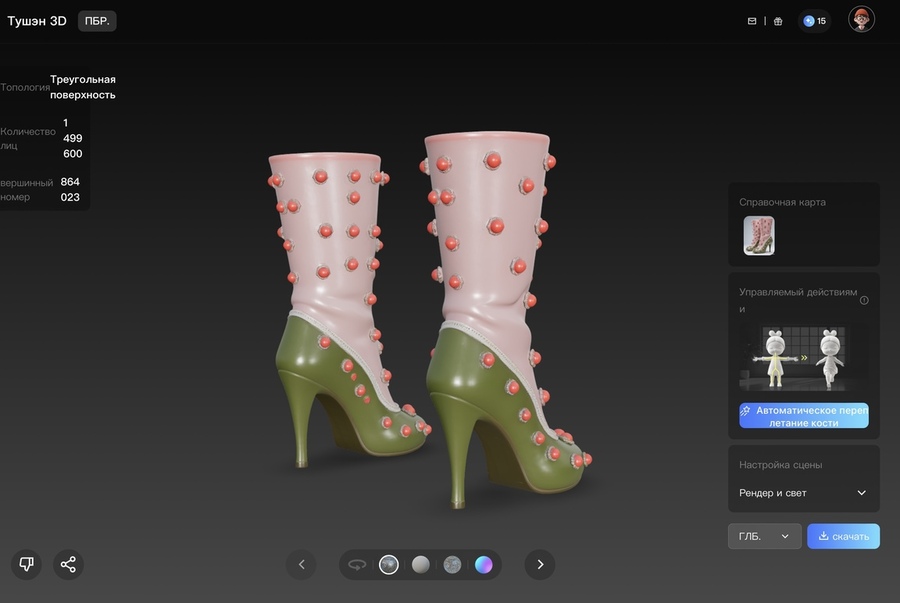
Task: Open the reference image boot thumbnail
Action: [x=758, y=236]
